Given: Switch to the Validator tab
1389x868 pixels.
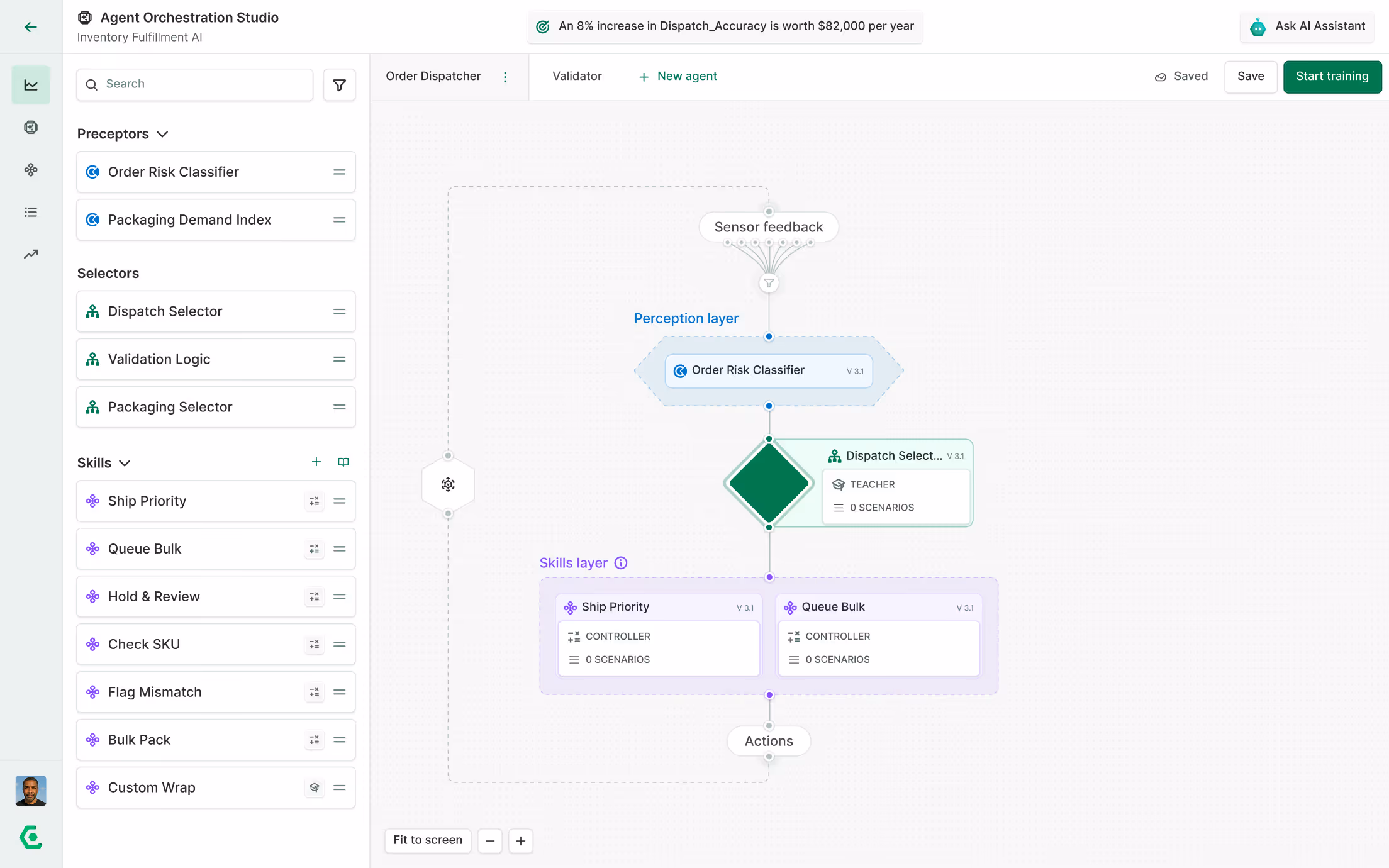Looking at the screenshot, I should pos(577,76).
